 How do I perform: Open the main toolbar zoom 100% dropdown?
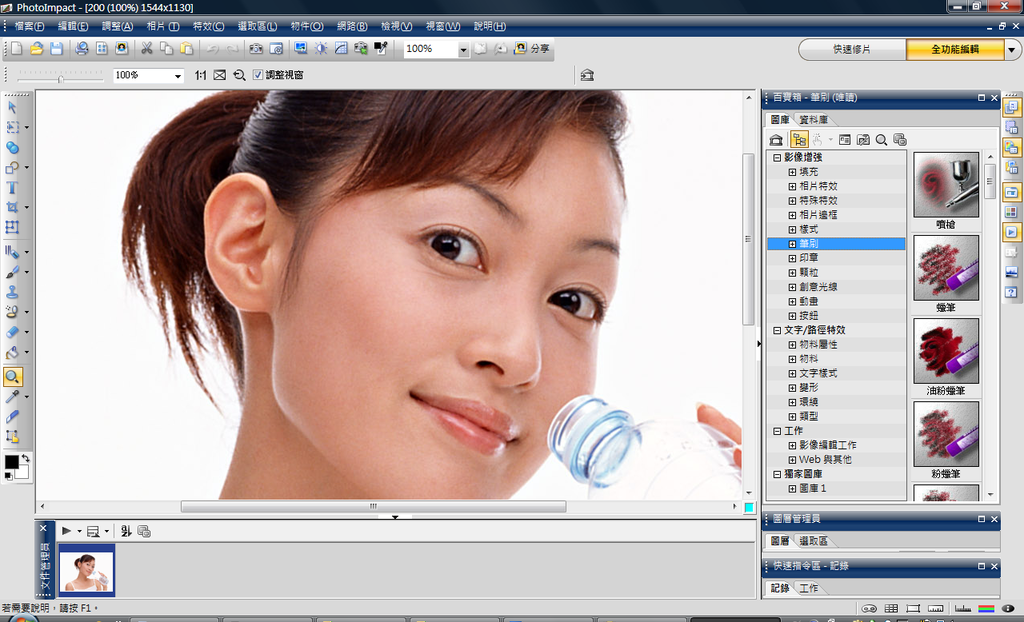coord(463,50)
